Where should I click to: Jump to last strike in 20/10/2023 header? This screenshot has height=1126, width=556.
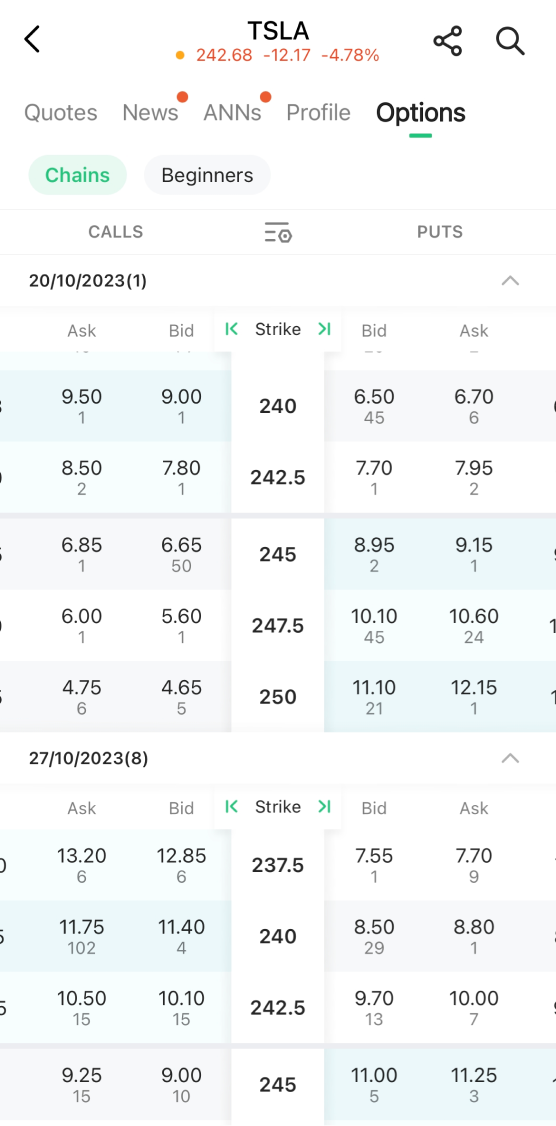[x=325, y=329]
